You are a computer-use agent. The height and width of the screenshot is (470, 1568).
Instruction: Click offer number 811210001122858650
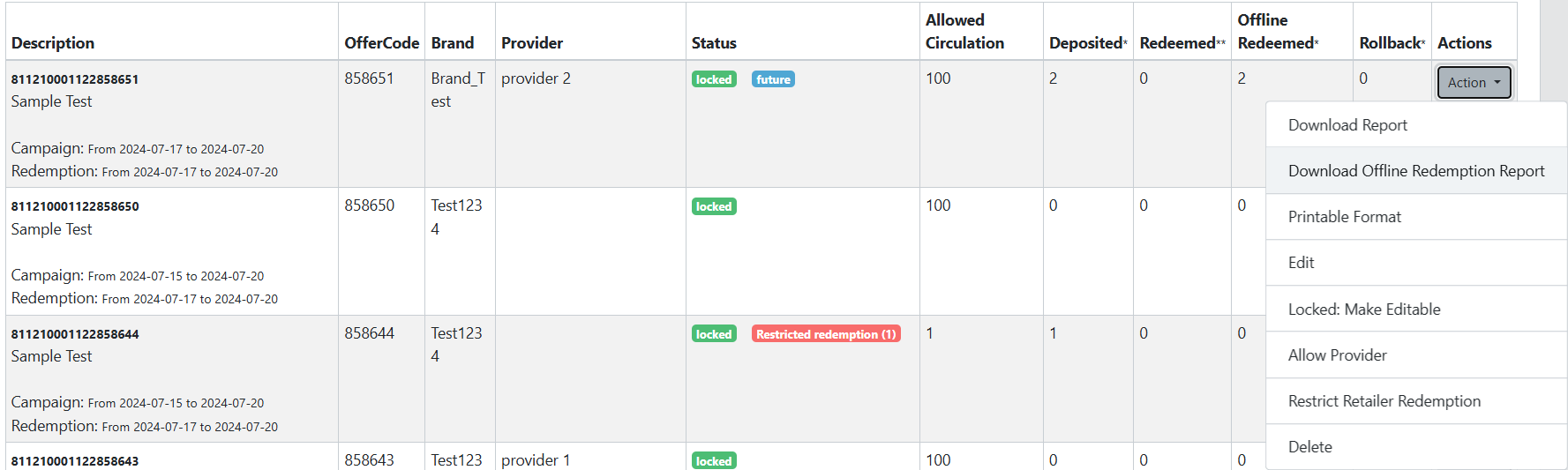pos(75,206)
